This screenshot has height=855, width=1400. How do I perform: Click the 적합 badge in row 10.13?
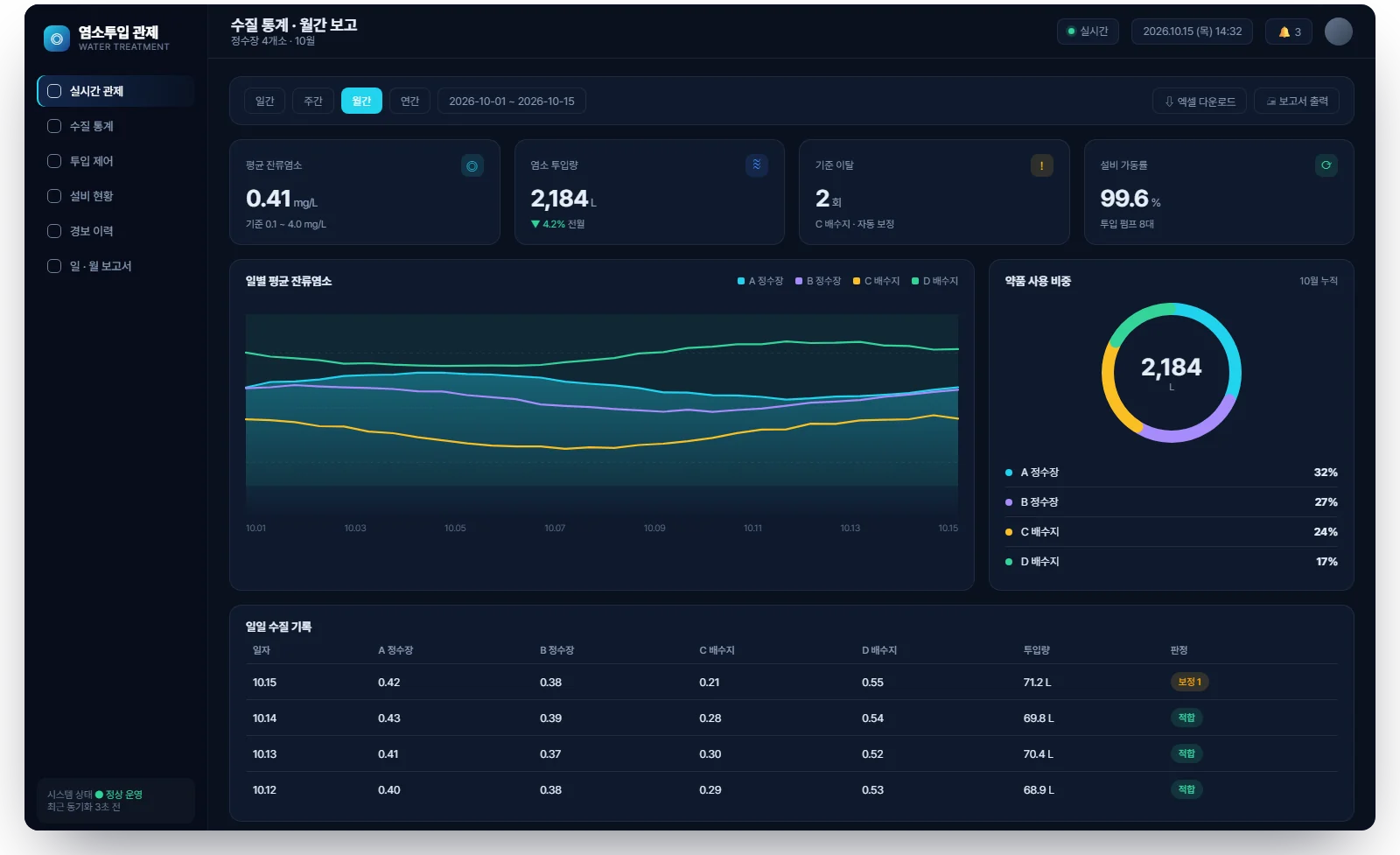point(1186,753)
